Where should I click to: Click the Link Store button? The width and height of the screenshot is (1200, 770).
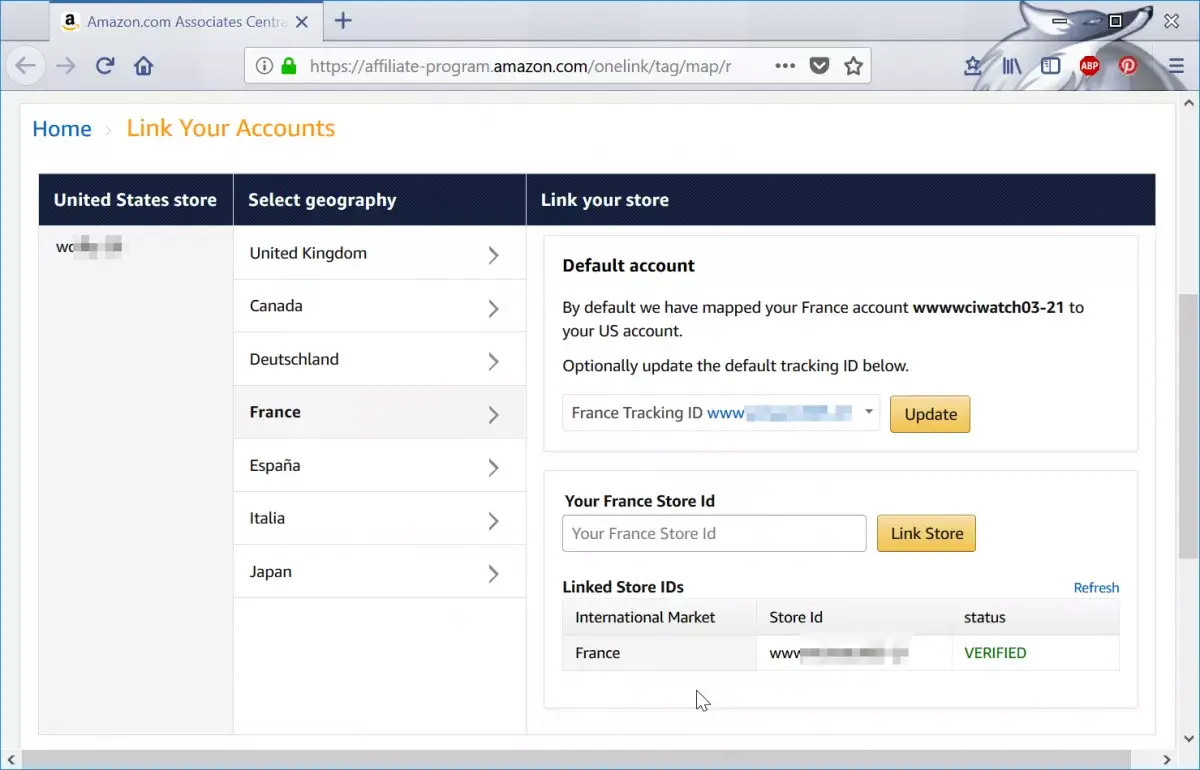click(926, 533)
